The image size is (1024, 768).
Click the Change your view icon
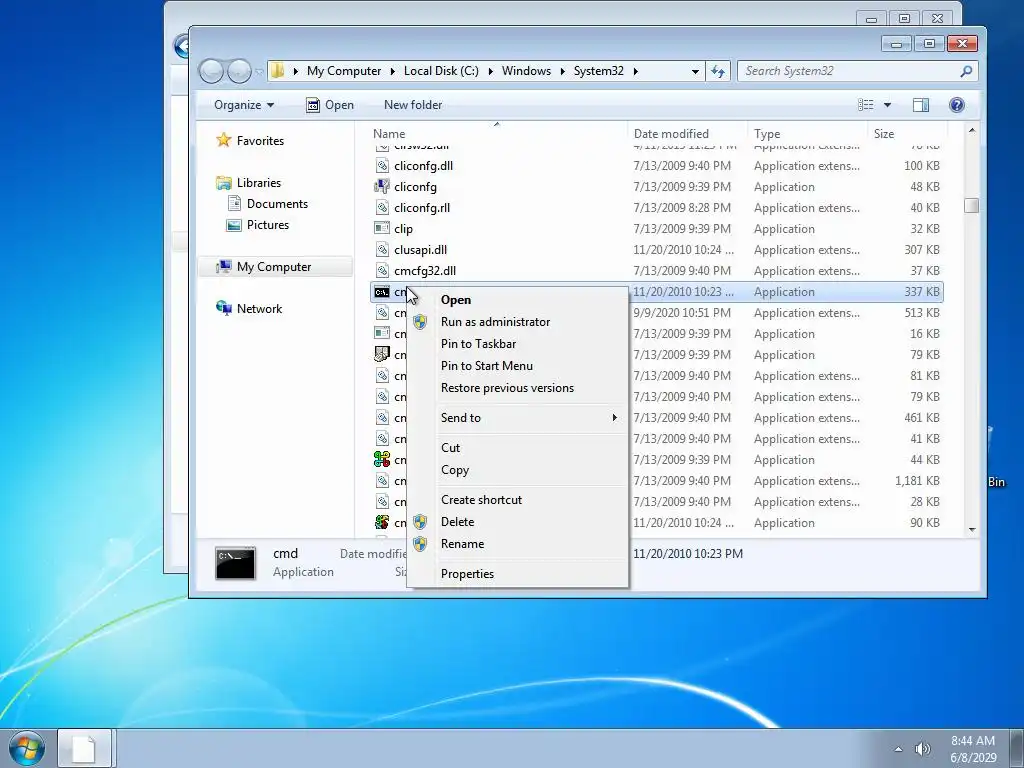pyautogui.click(x=865, y=104)
